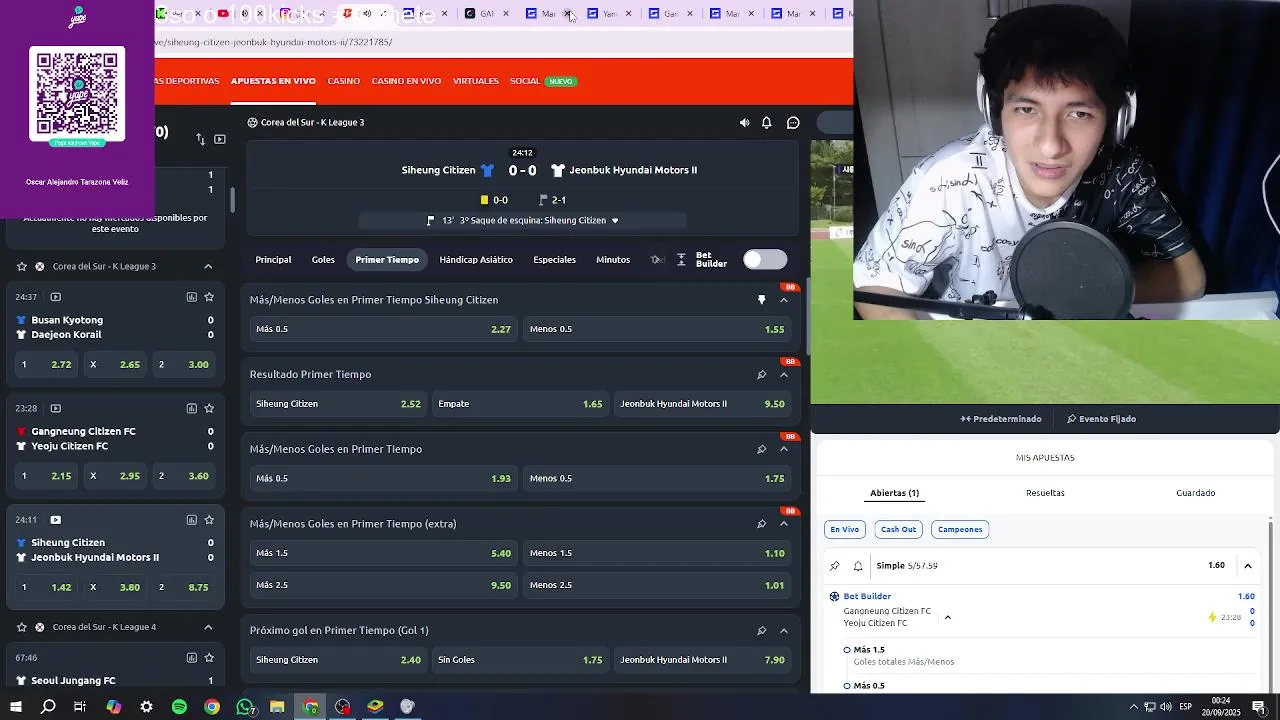
Task: Bet Más 0.5 at 2.27 for Siheung Citizen
Action: [383, 329]
